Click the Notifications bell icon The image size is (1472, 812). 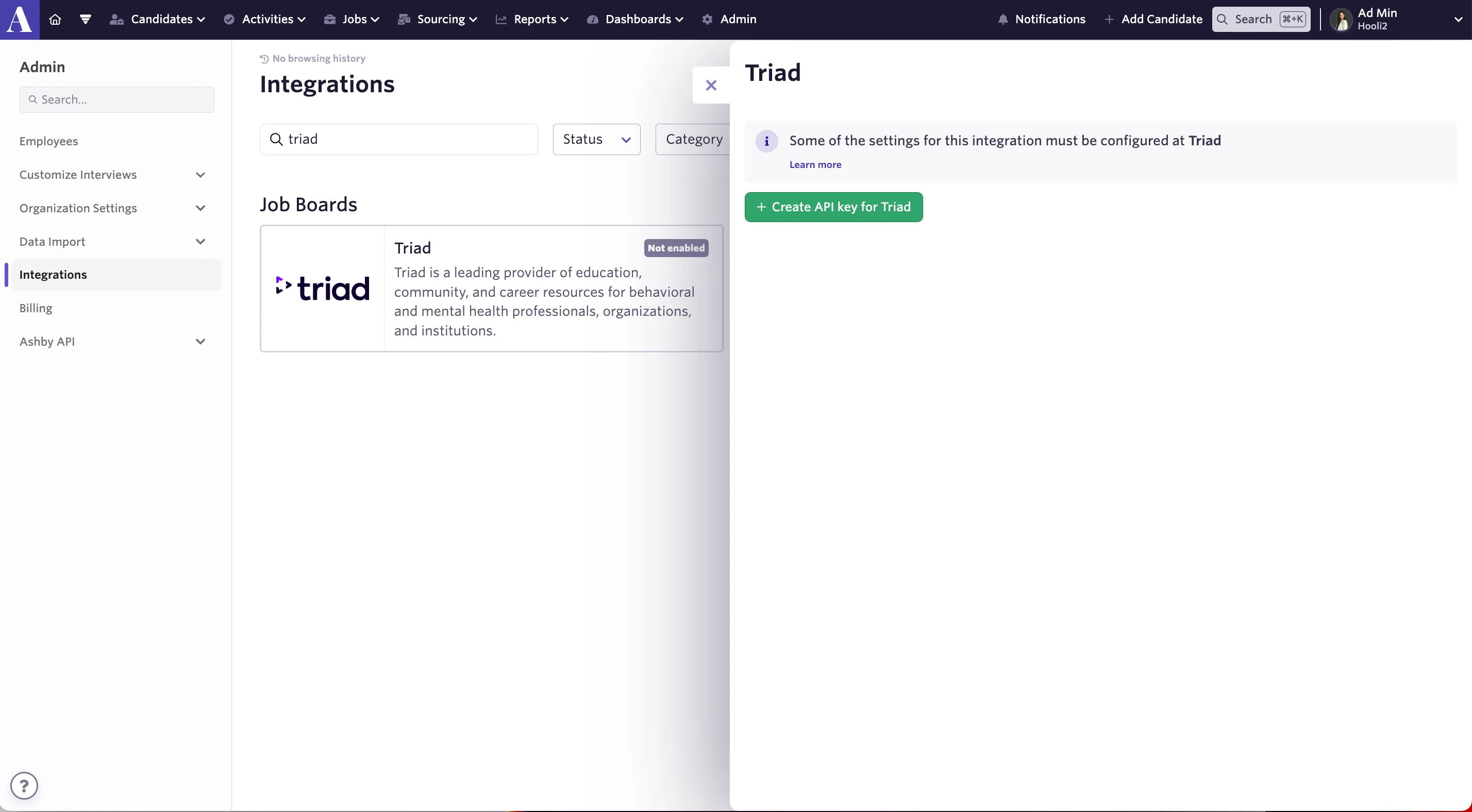[x=1003, y=20]
